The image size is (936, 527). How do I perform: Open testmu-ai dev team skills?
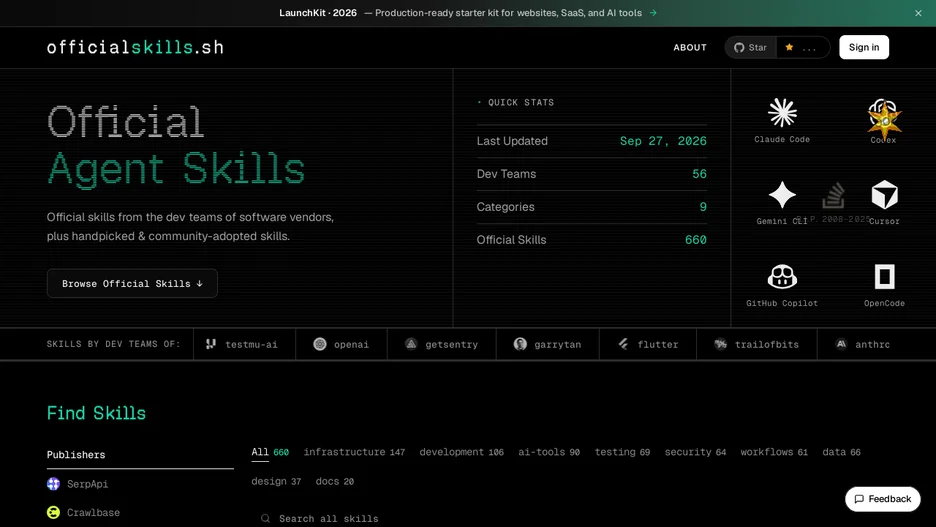[244, 344]
